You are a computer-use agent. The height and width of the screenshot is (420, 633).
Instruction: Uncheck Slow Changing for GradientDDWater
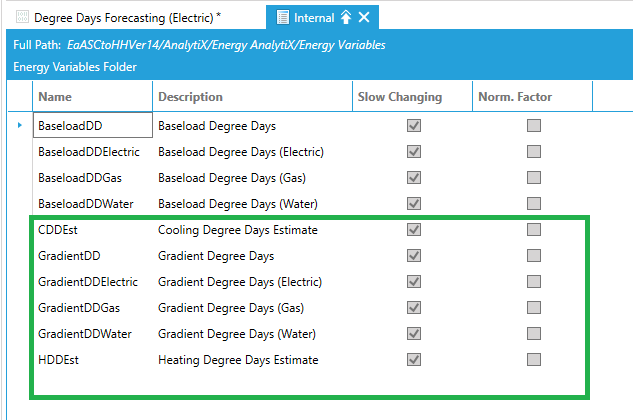point(413,334)
